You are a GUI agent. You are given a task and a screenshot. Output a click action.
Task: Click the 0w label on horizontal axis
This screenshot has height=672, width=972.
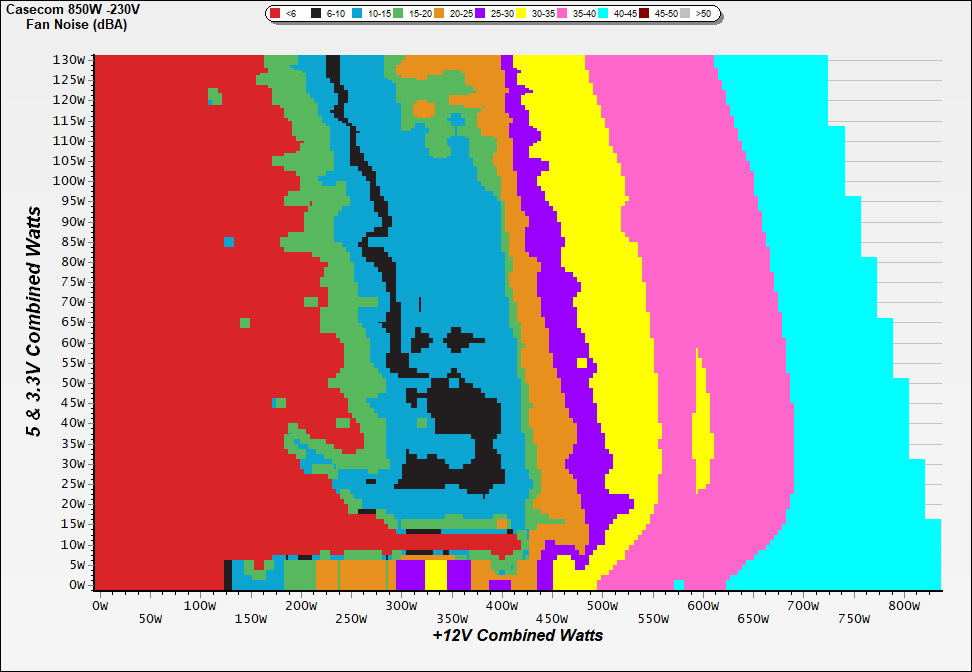tap(99, 605)
